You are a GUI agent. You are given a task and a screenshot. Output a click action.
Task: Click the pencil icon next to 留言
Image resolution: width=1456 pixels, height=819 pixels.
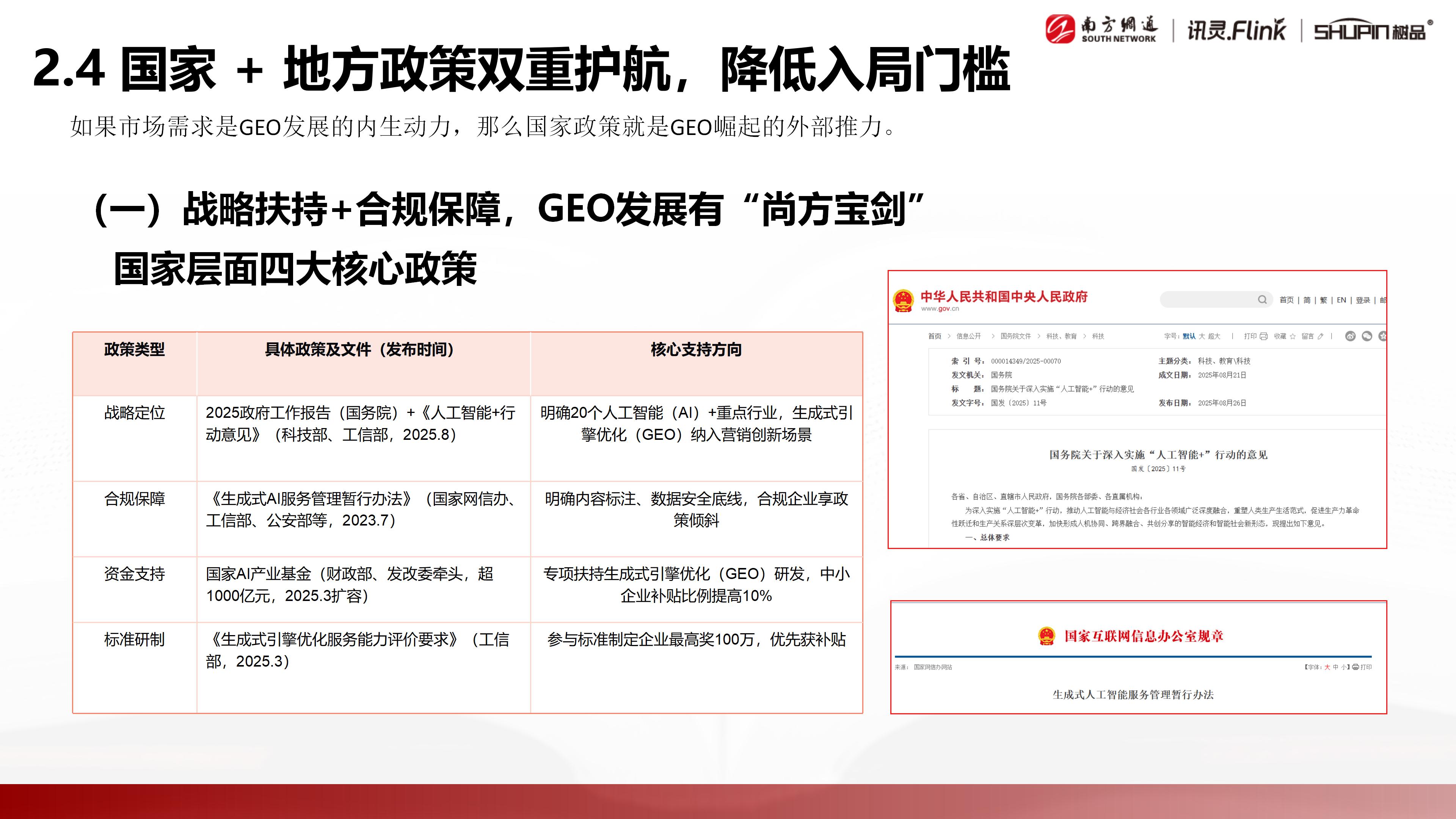click(x=1320, y=336)
